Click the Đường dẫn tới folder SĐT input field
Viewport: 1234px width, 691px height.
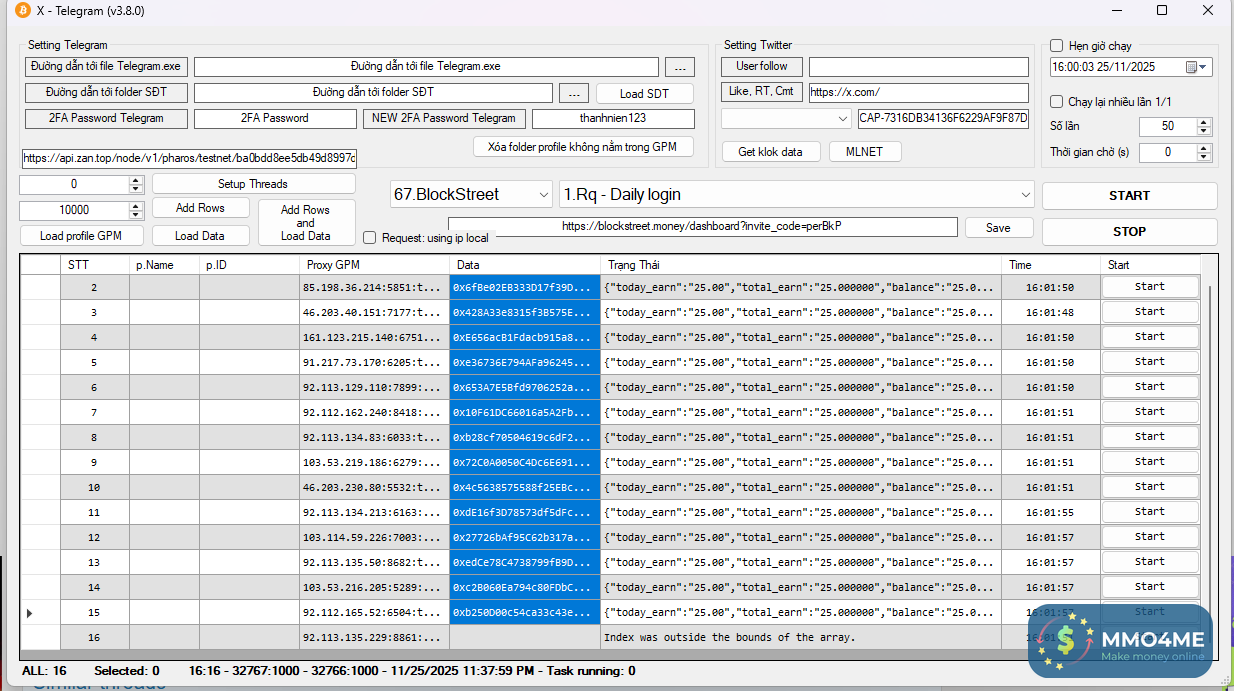pos(373,92)
